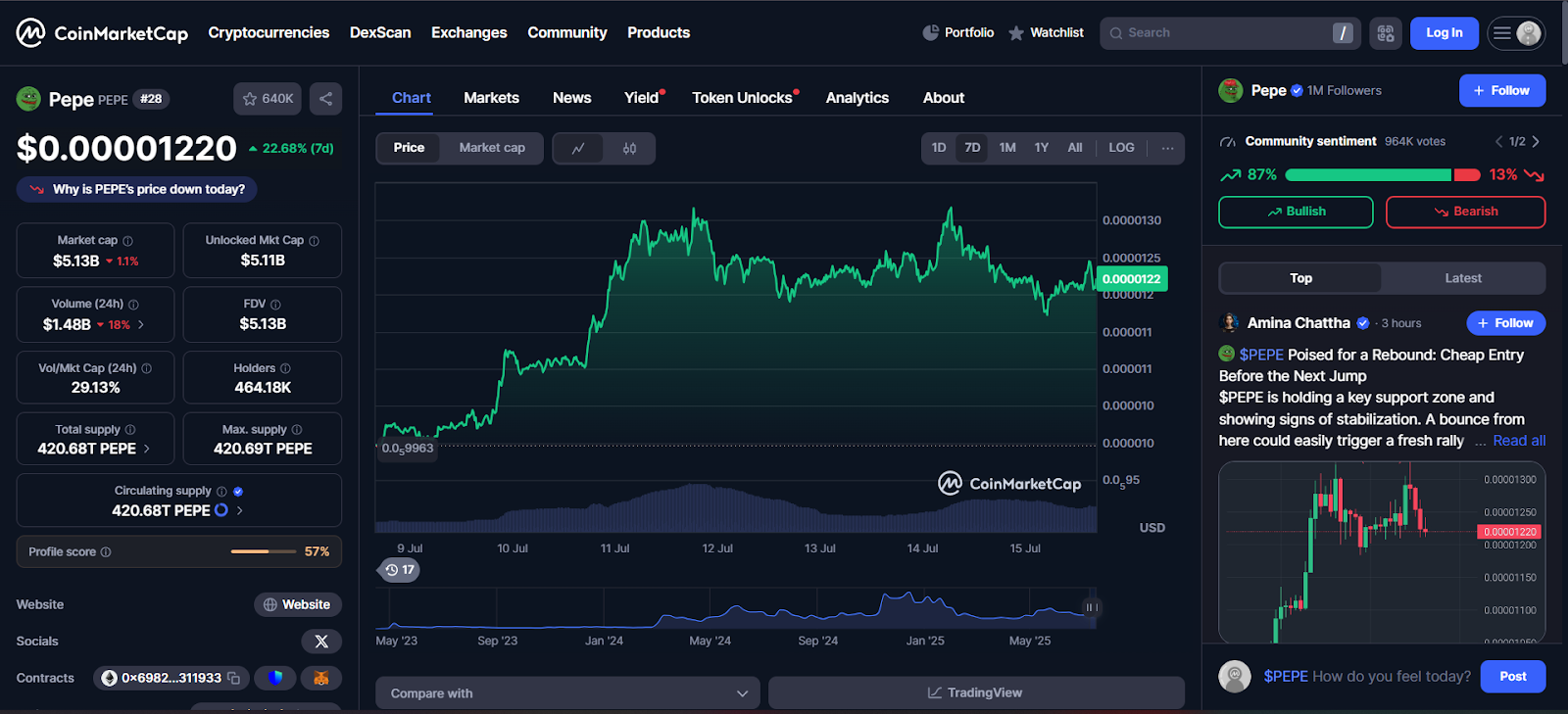Open the Cryptocurrencies nav menu
Viewport: 1568px width, 714px height.
pos(269,33)
